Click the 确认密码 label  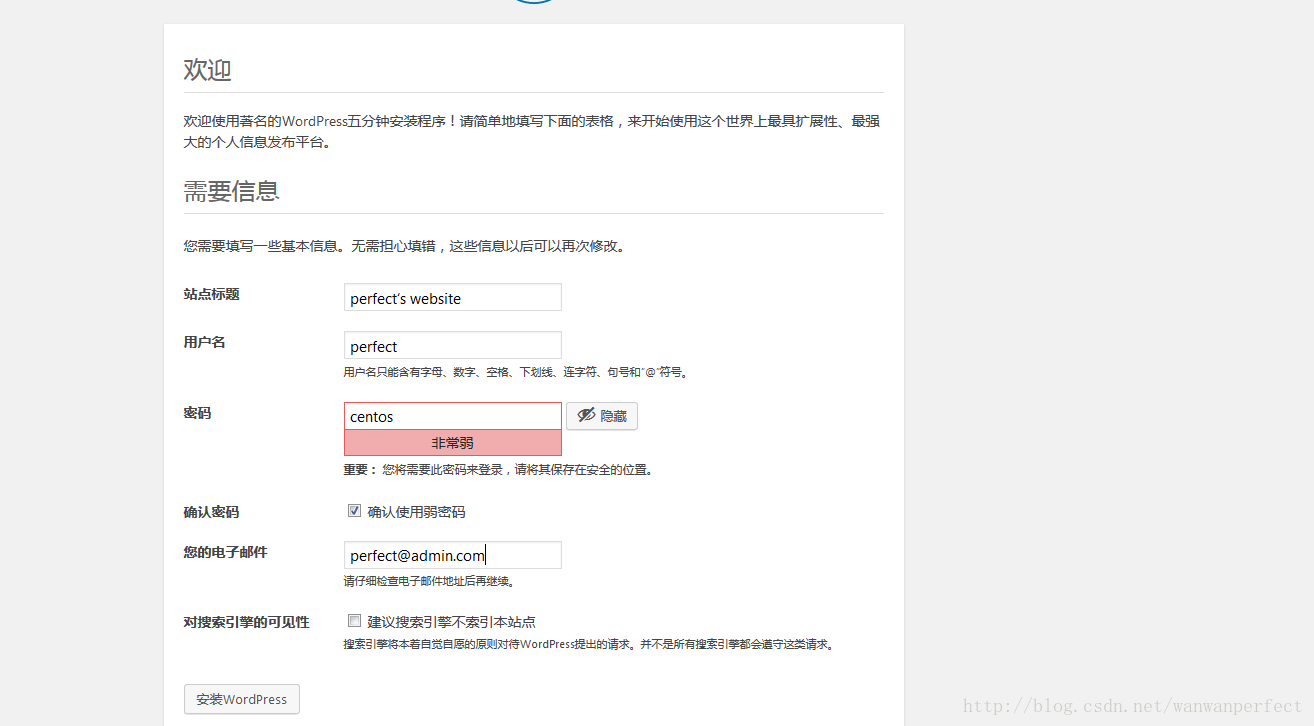coord(211,512)
